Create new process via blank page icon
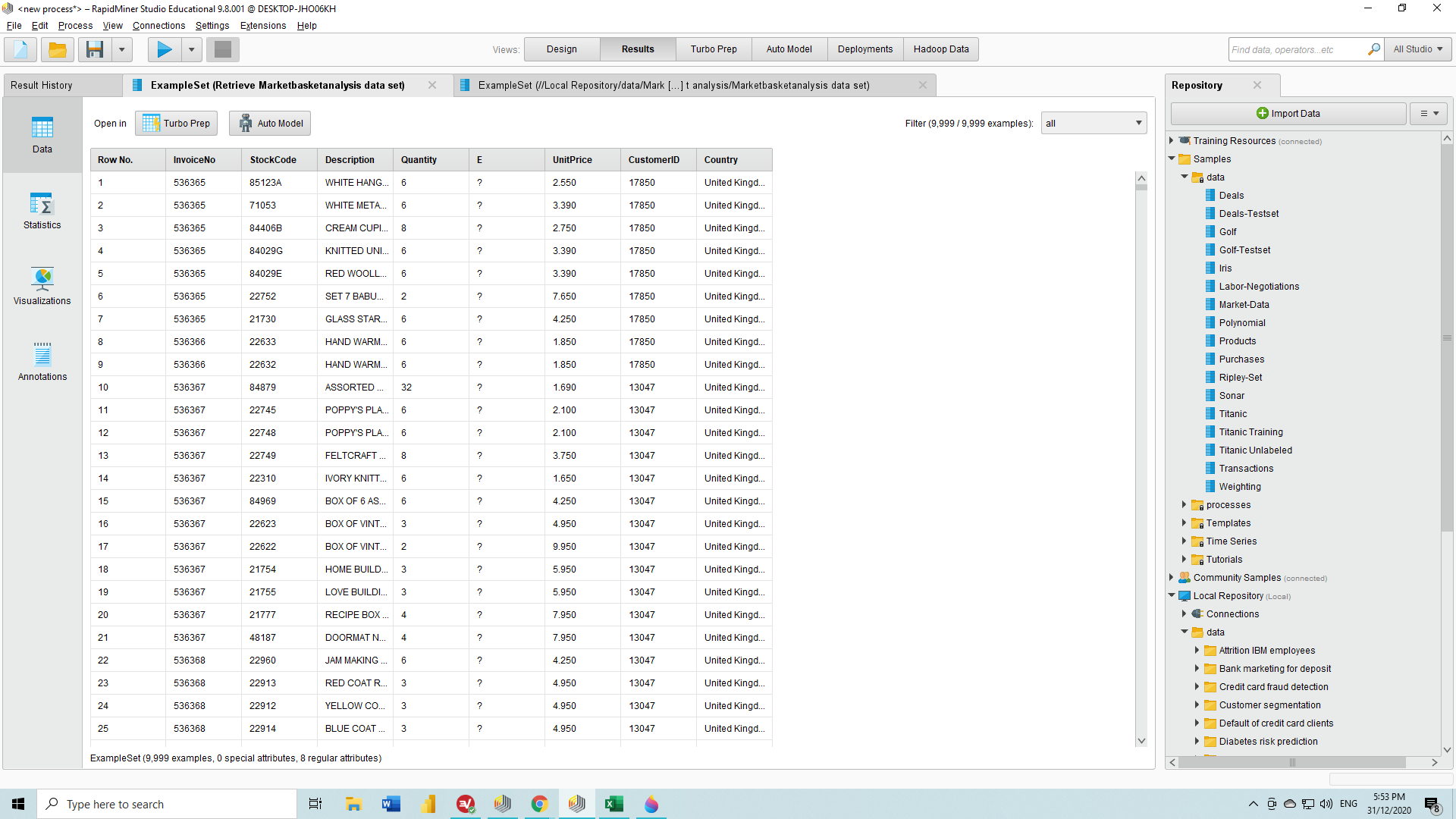This screenshot has height=819, width=1456. pyautogui.click(x=20, y=50)
